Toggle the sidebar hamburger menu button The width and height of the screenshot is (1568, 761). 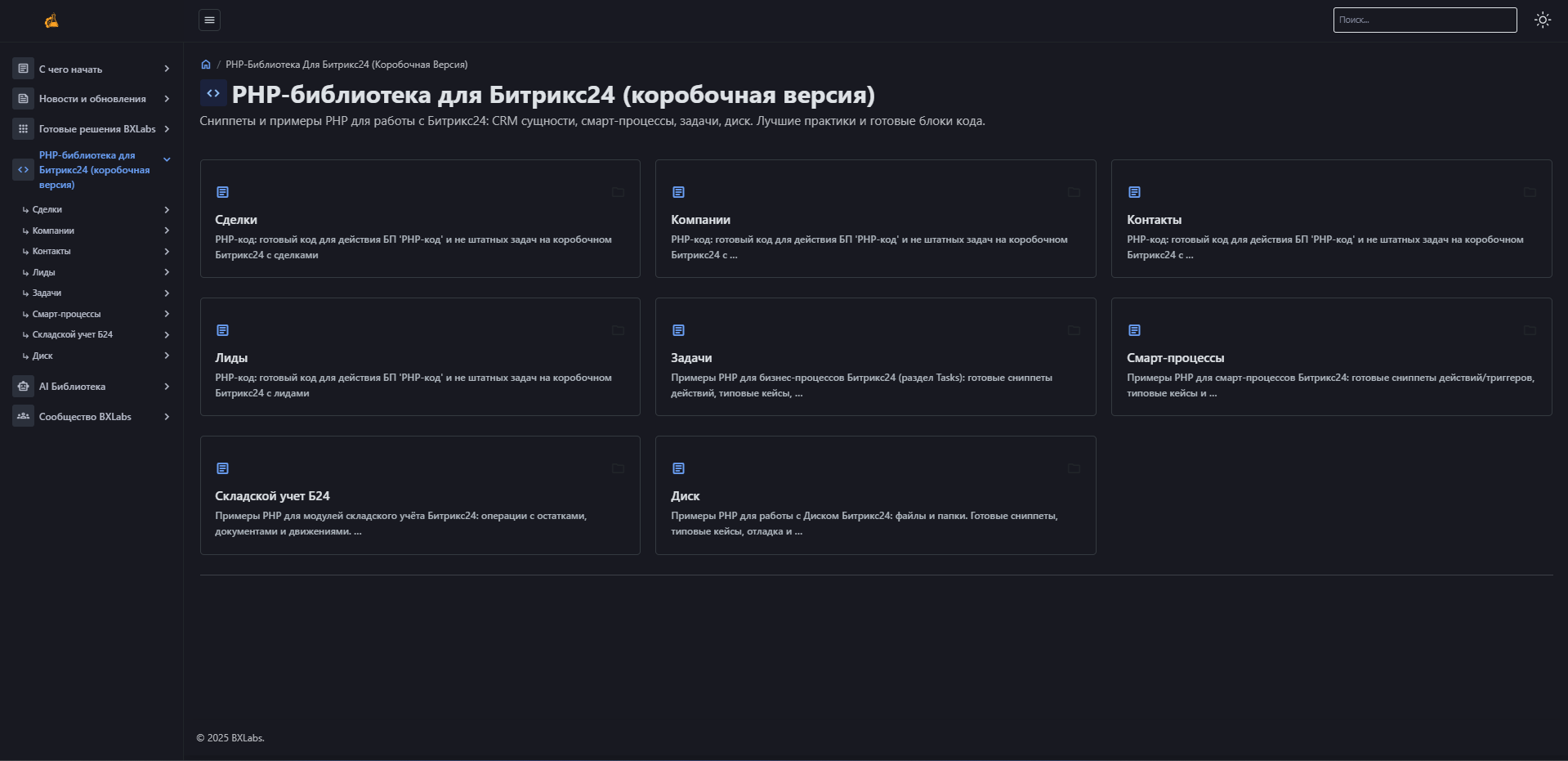(209, 20)
